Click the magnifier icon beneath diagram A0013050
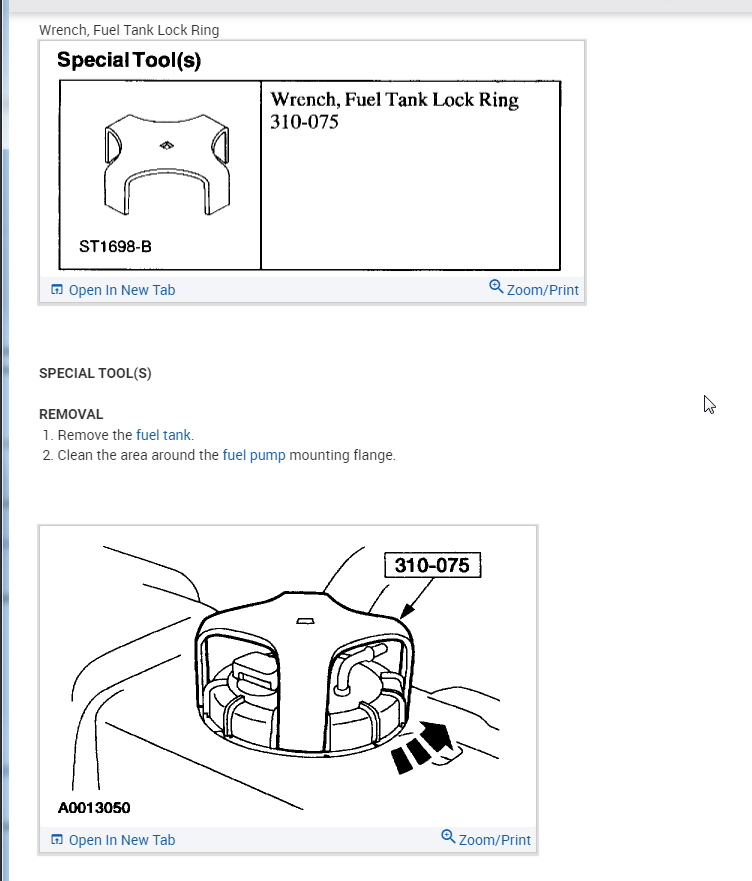This screenshot has width=752, height=881. [x=448, y=837]
